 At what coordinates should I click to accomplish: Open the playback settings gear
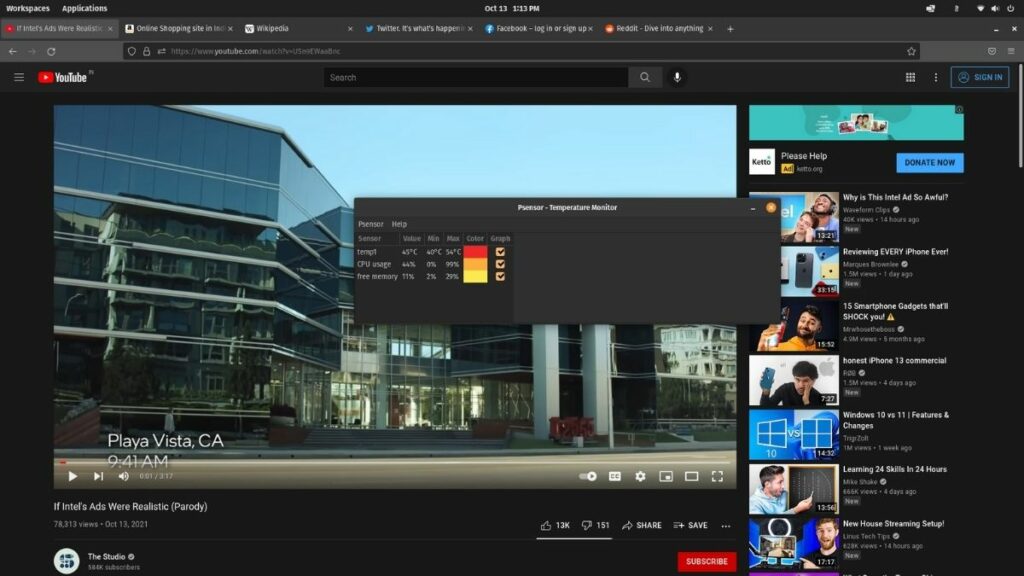click(641, 477)
